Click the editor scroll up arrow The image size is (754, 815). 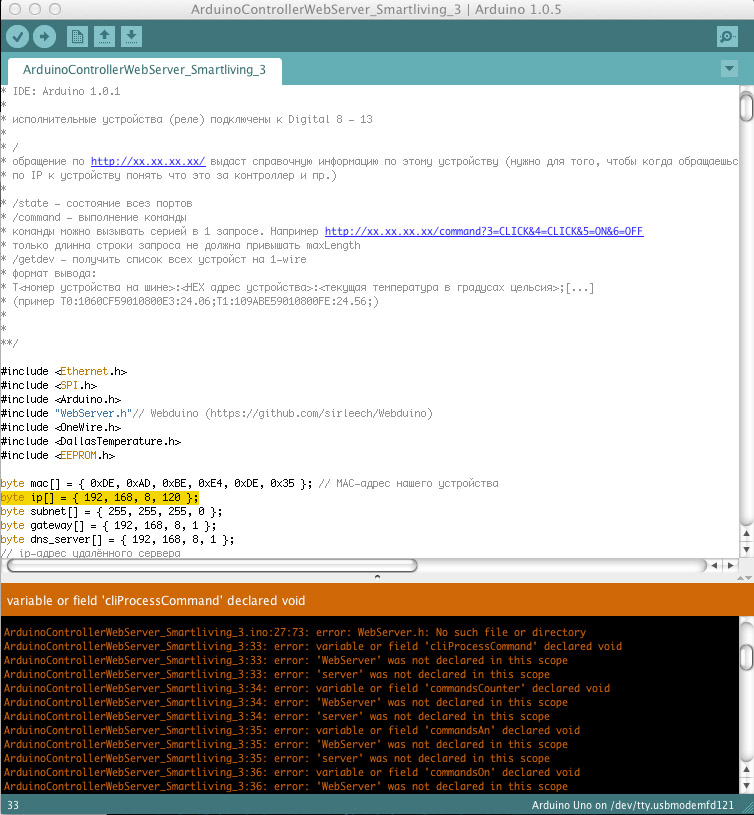pyautogui.click(x=746, y=533)
